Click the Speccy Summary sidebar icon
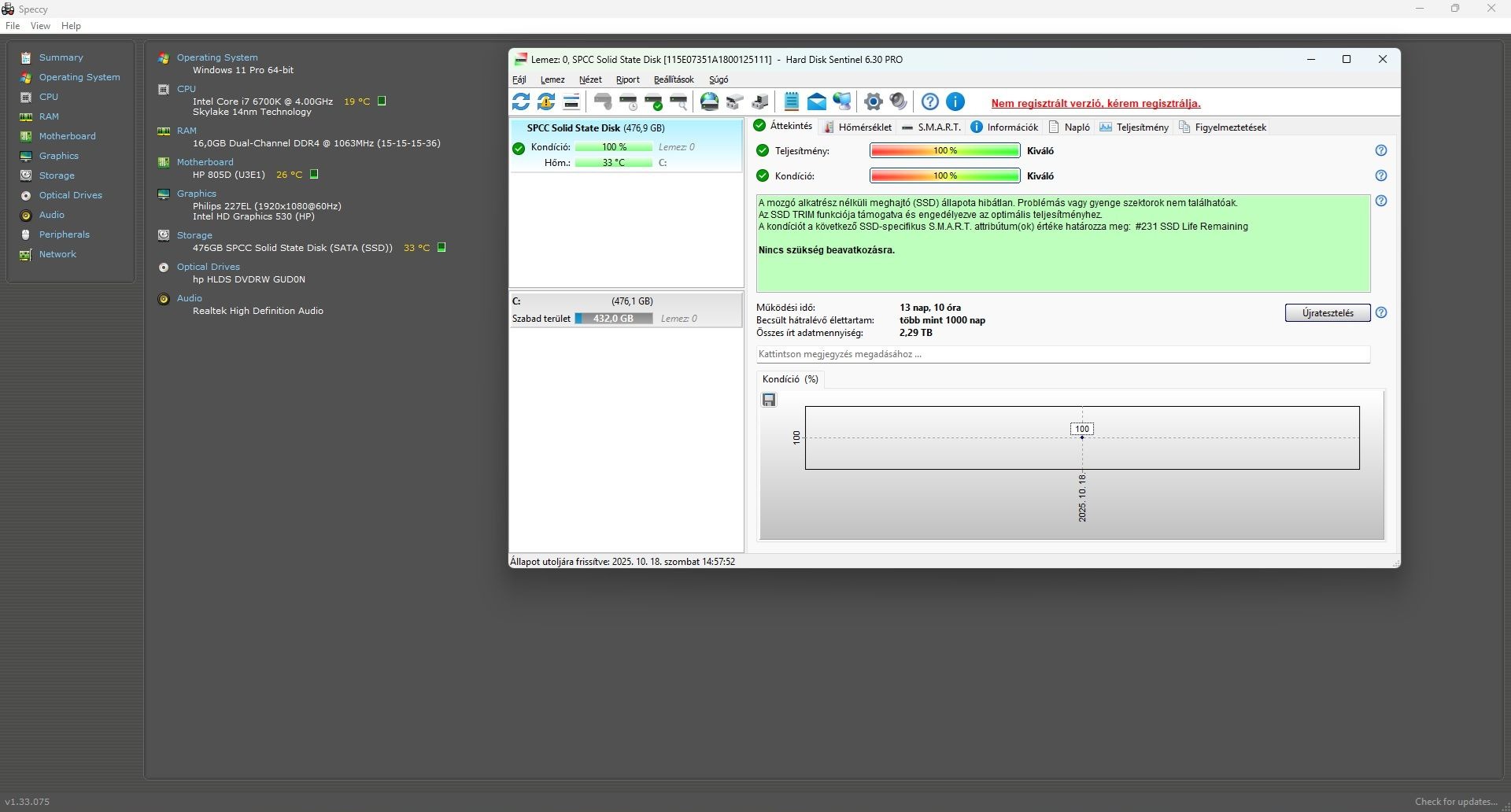The width and height of the screenshot is (1511, 812). [x=26, y=57]
